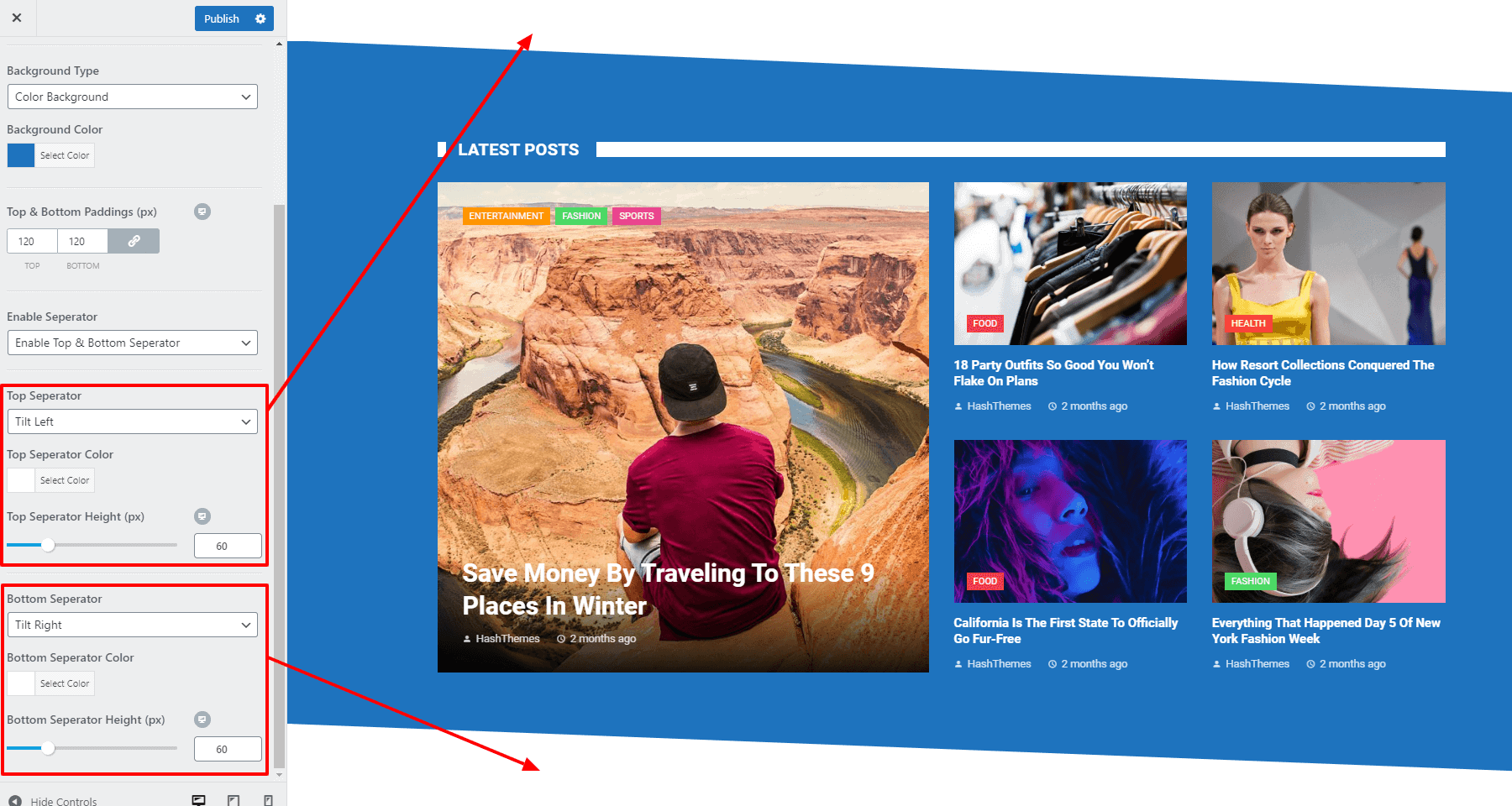This screenshot has height=806, width=1512.
Task: Click the Bottom Seperator Height slider handle
Action: point(49,748)
